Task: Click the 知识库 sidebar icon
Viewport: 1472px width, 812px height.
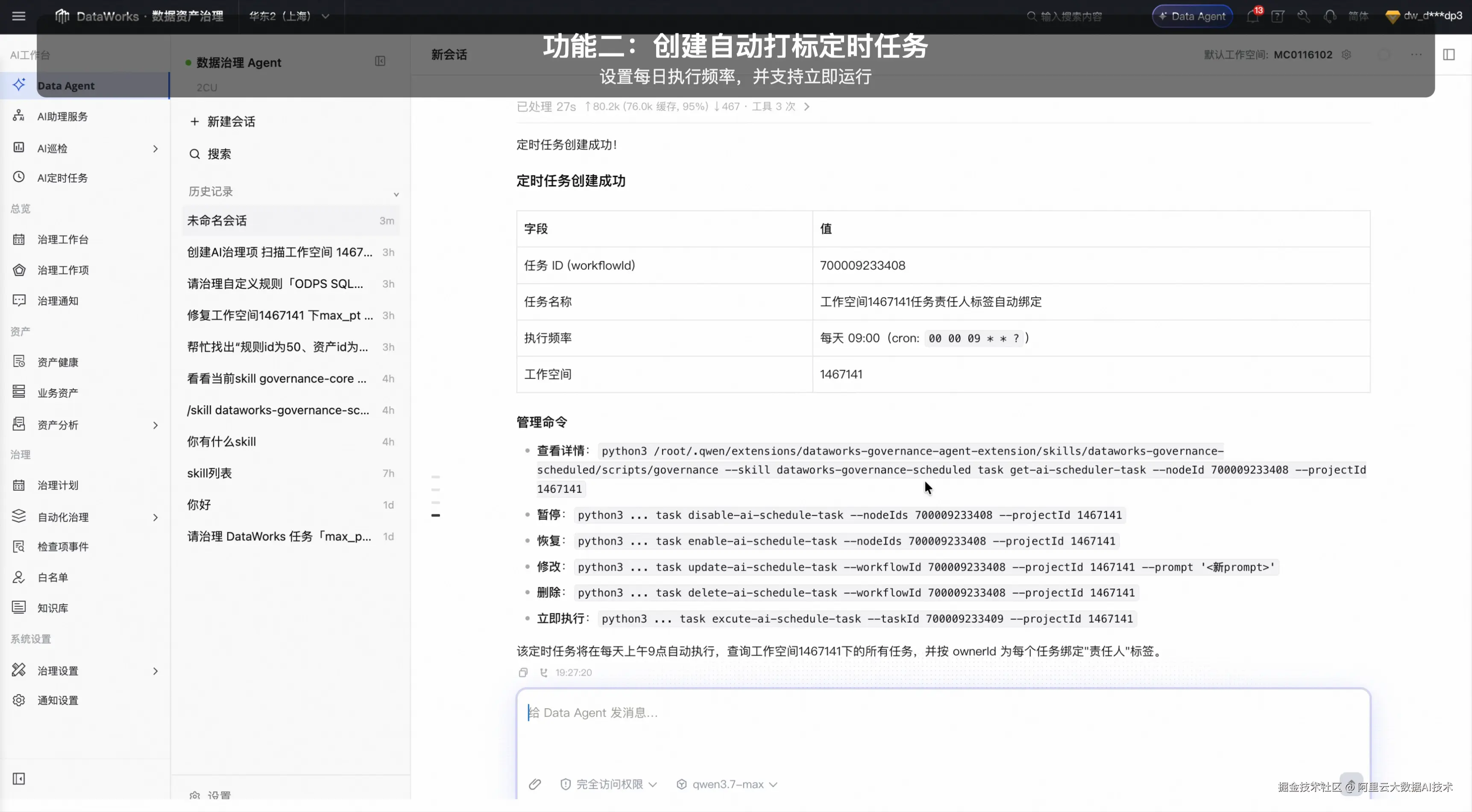Action: point(19,608)
